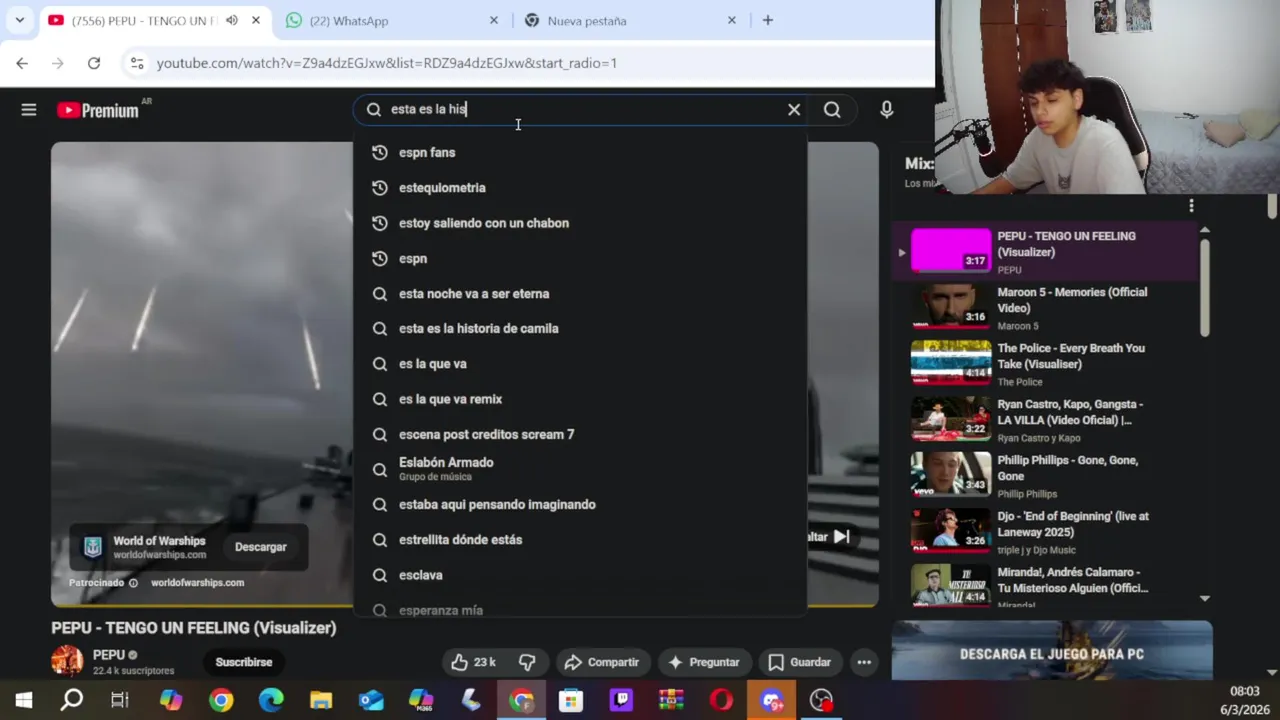The image size is (1280, 720).
Task: Select the 'esclava' suggestion
Action: pyautogui.click(x=580, y=575)
